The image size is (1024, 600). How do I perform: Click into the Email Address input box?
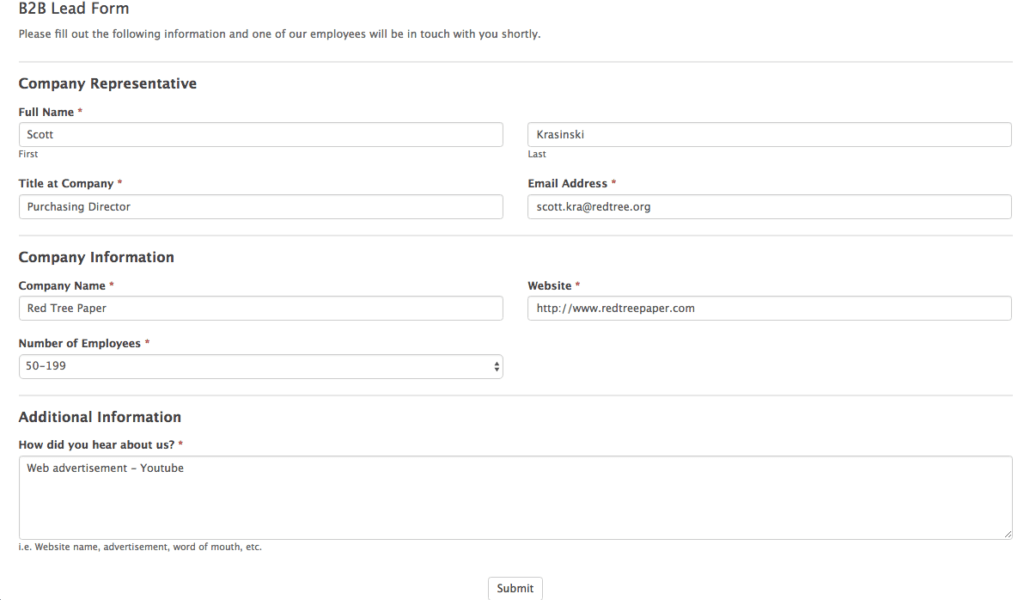point(769,207)
